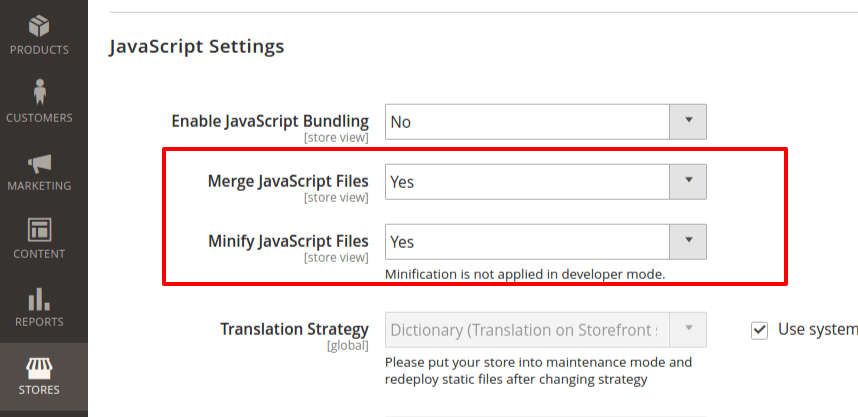The image size is (858, 417).
Task: Click the CUSTOMERS menu label
Action: tap(39, 118)
